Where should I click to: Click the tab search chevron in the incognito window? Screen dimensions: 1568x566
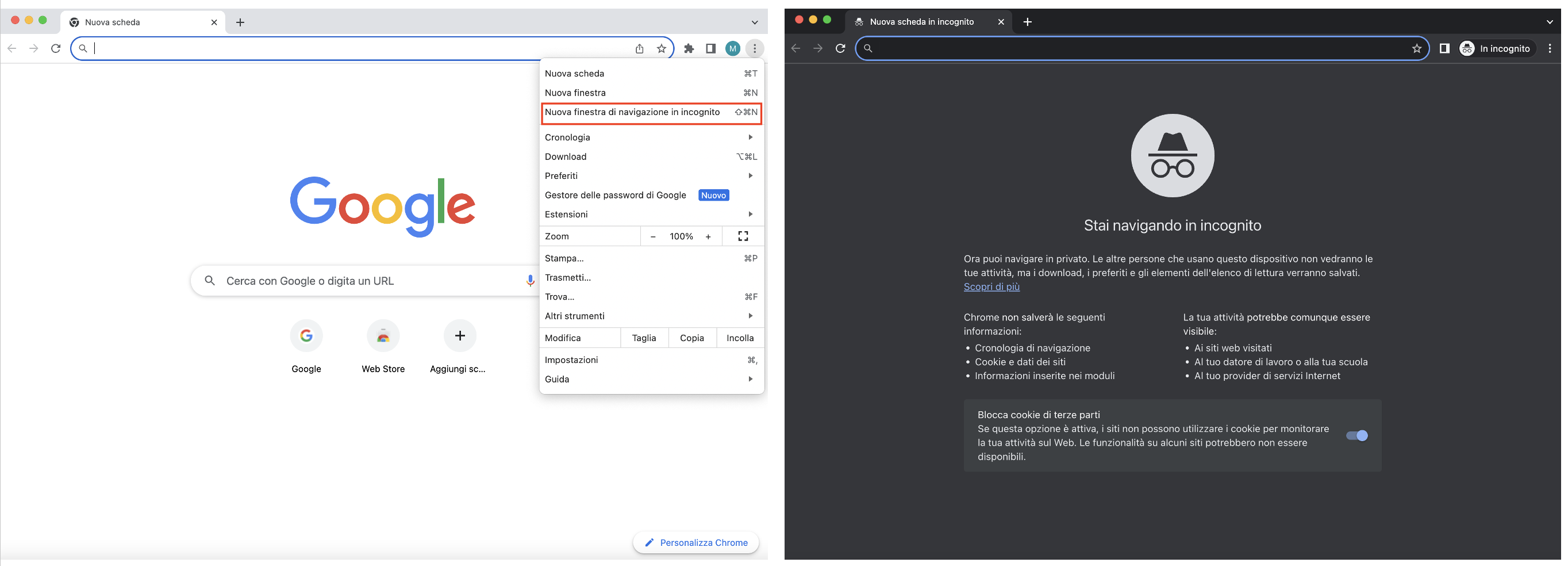click(1550, 22)
